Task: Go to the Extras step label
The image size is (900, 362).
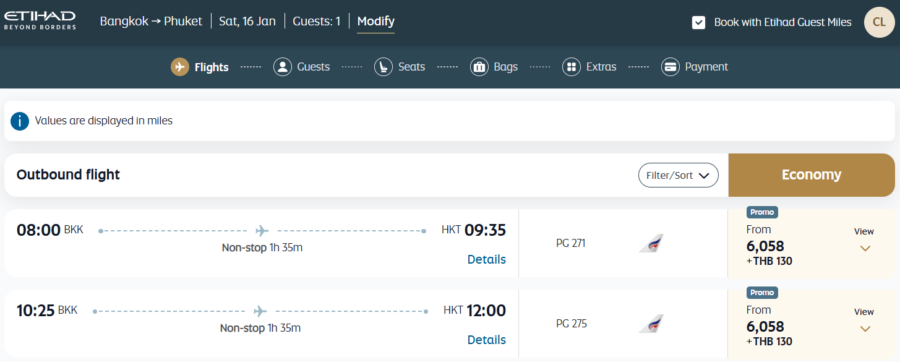Action: coord(601,67)
